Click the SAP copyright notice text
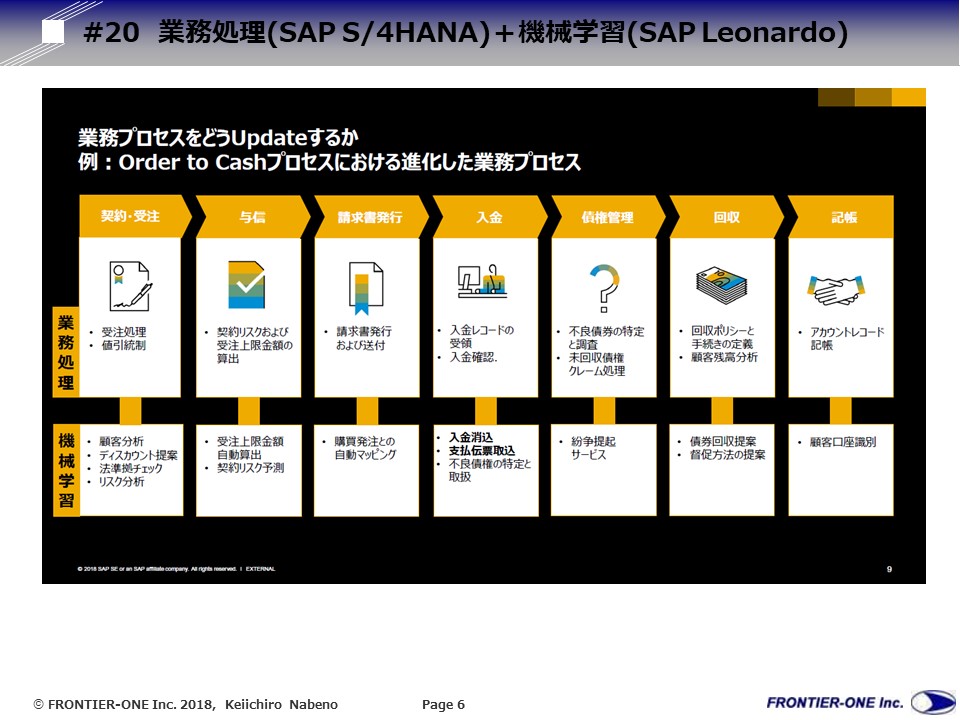This screenshot has width=960, height=720. coord(176,569)
